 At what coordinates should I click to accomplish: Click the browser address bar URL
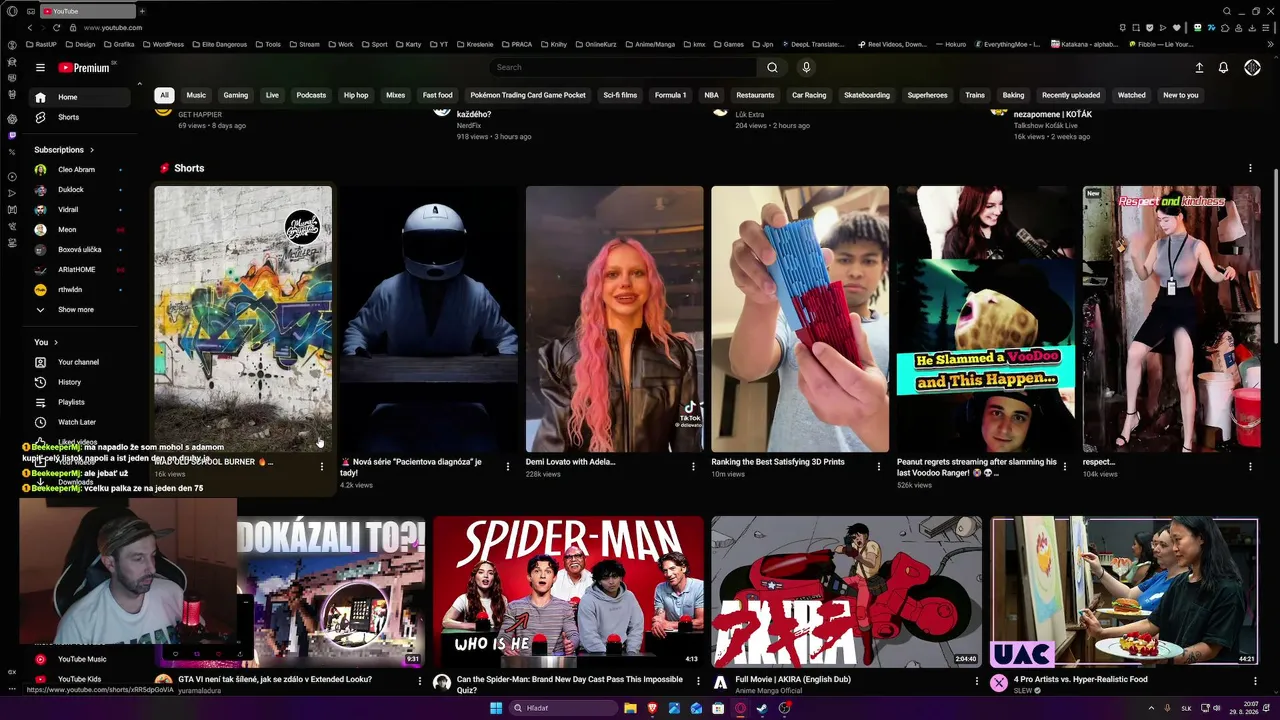113,28
